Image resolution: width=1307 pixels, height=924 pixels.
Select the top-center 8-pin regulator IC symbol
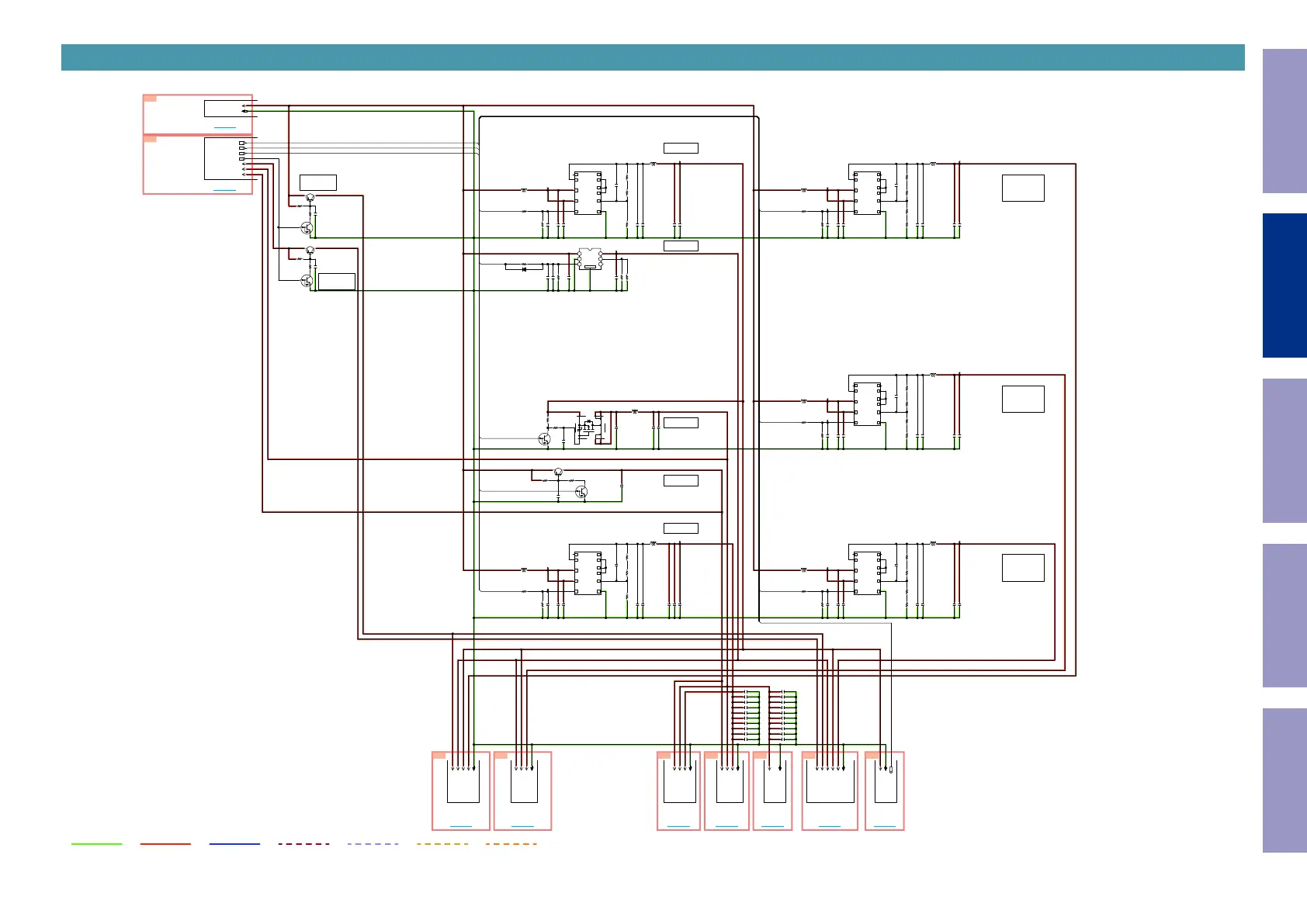click(588, 193)
